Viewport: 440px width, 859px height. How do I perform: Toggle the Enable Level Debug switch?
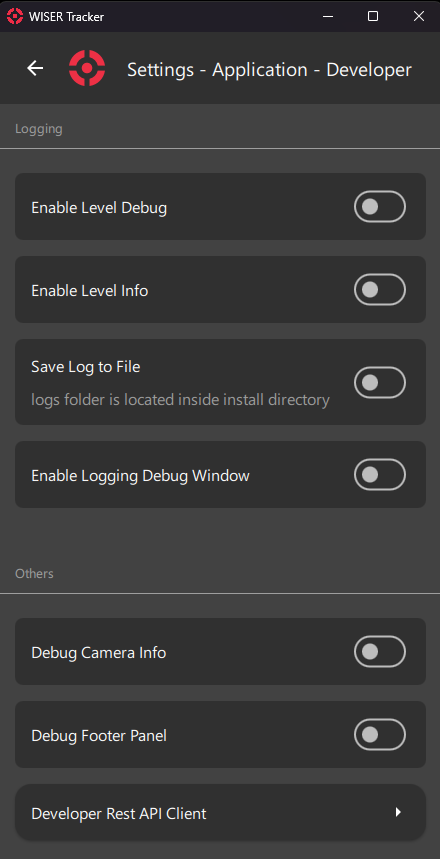pyautogui.click(x=380, y=207)
